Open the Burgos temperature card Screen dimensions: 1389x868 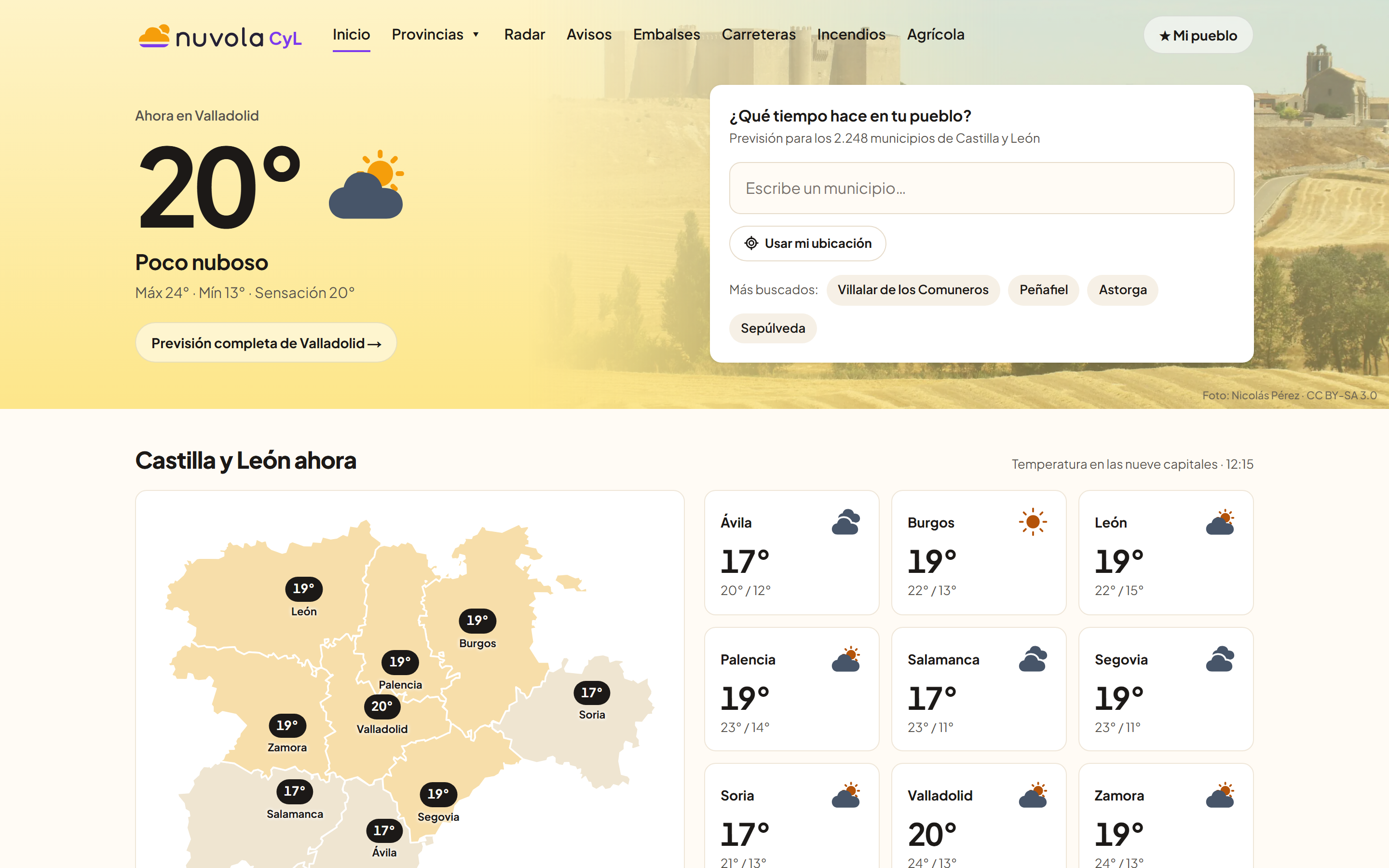(979, 552)
